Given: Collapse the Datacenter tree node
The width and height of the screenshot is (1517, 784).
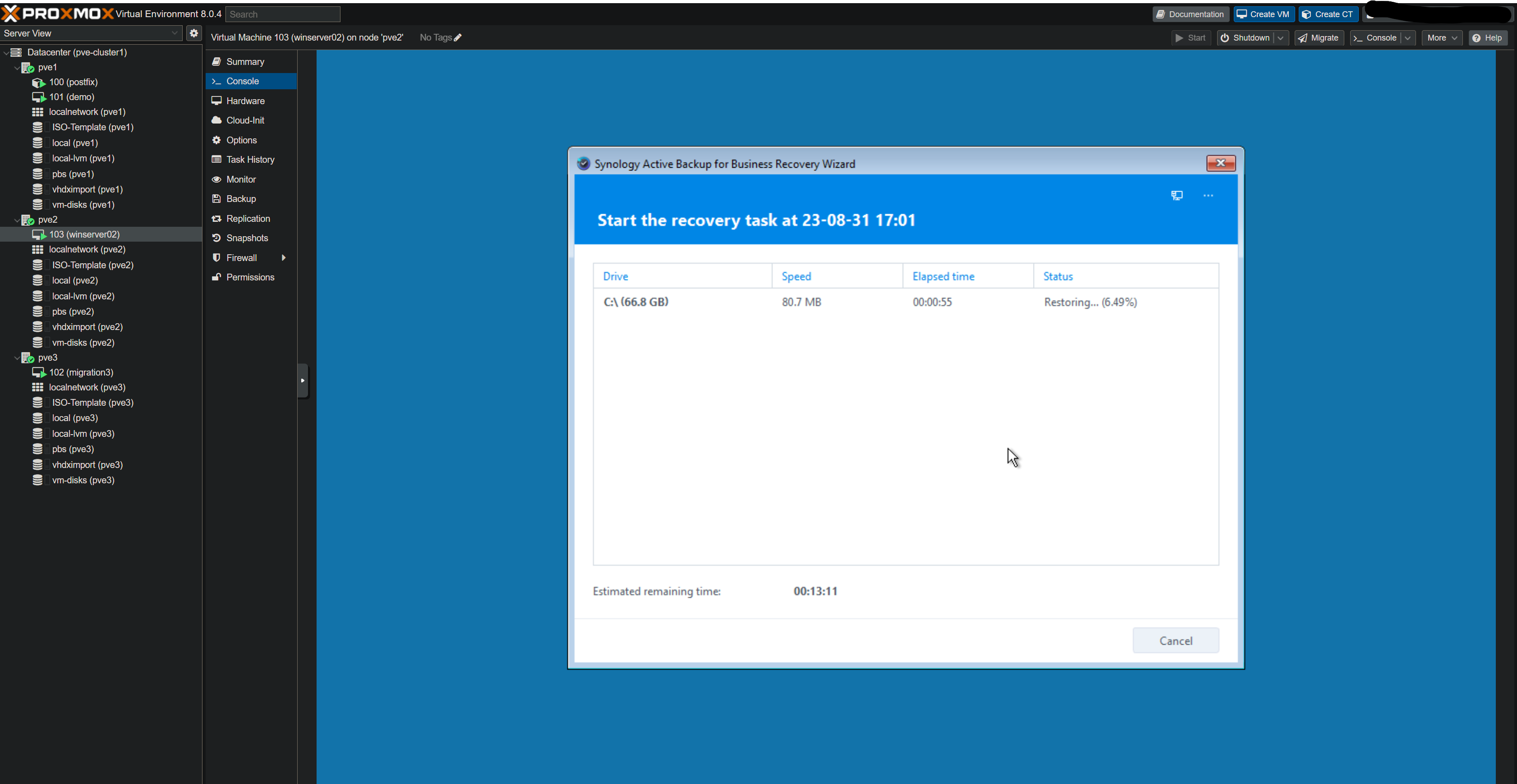Looking at the screenshot, I should (x=6, y=52).
